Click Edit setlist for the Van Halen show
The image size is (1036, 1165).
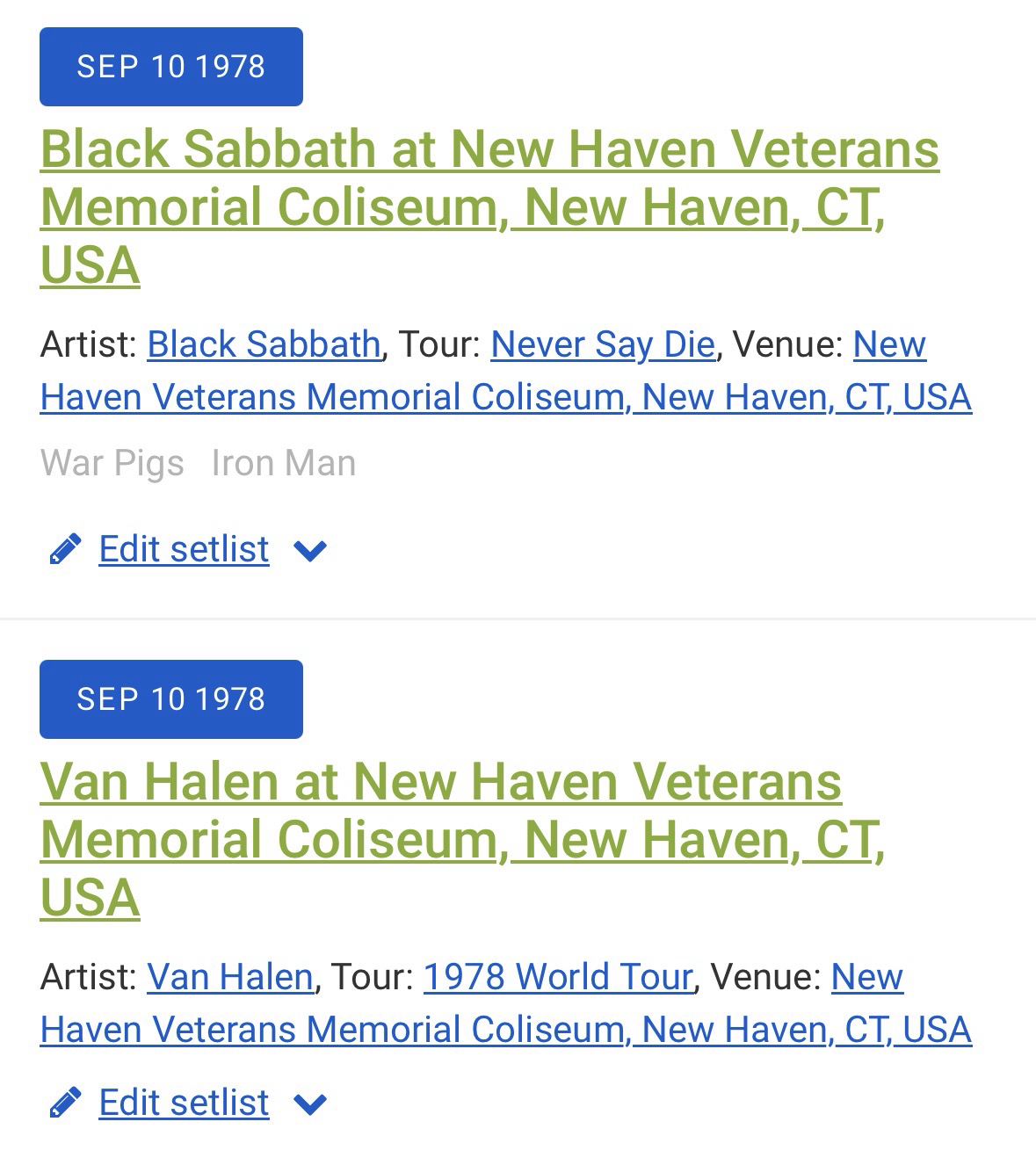coord(184,1103)
